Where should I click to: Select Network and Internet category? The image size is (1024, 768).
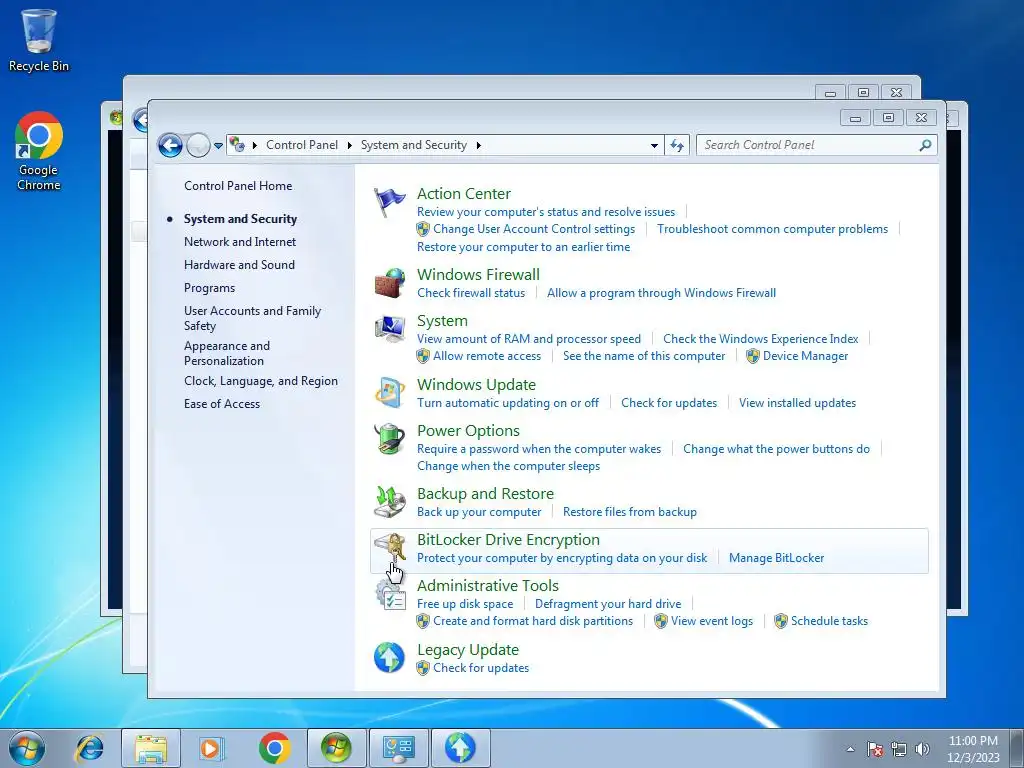click(240, 242)
